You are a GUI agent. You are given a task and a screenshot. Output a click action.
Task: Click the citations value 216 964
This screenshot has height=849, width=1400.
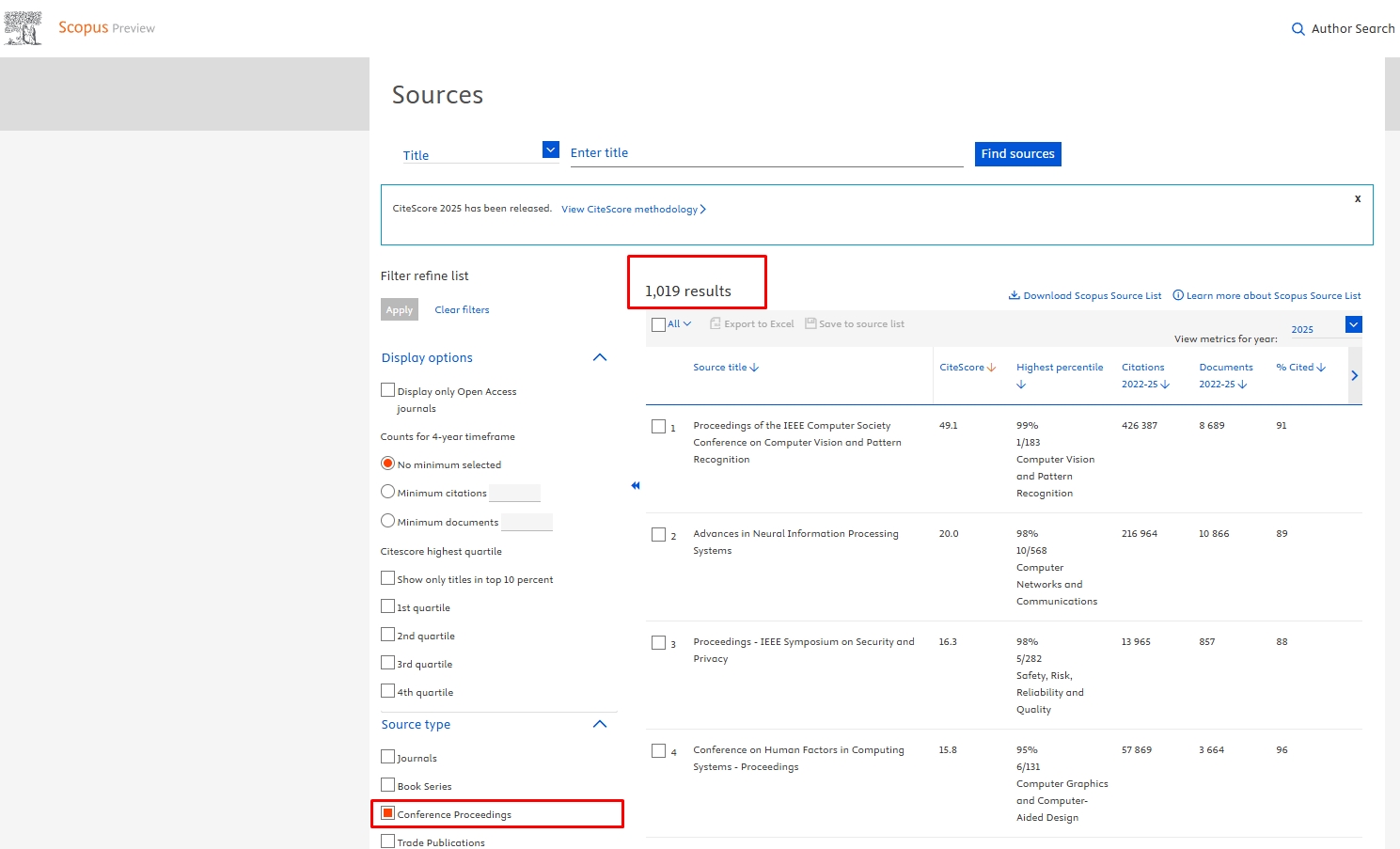pyautogui.click(x=1140, y=533)
